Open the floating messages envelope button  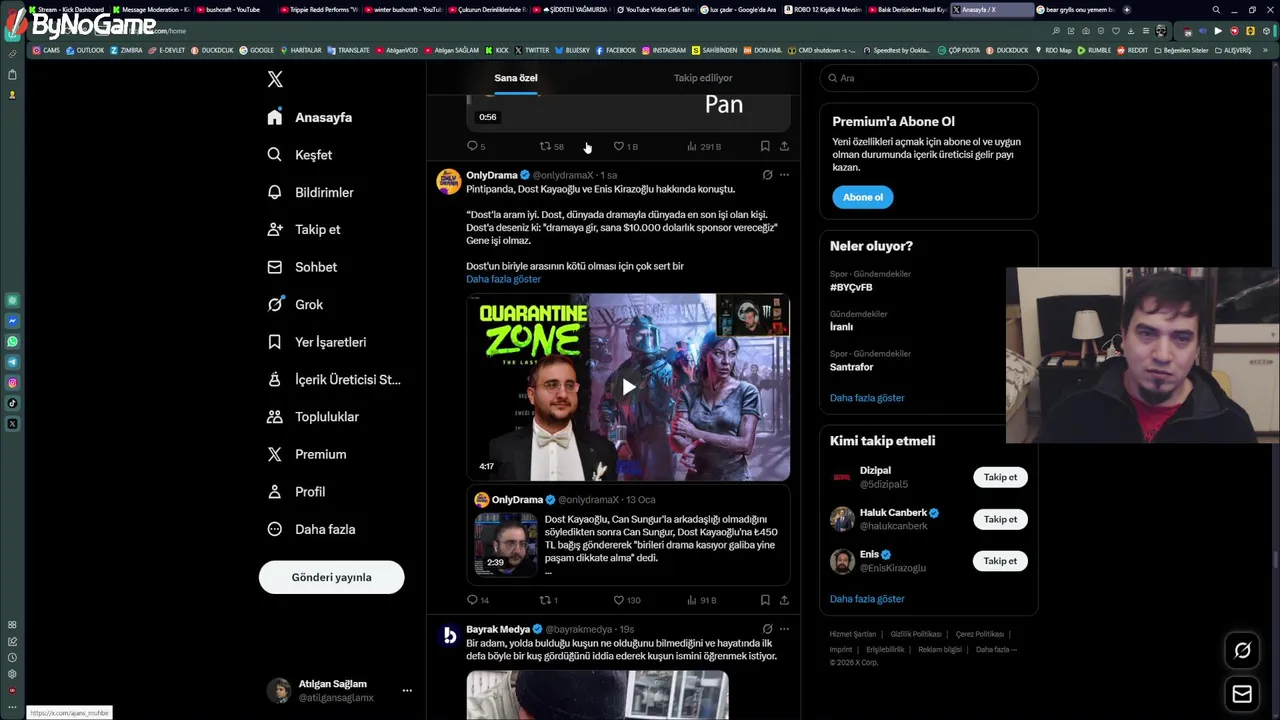click(1242, 694)
